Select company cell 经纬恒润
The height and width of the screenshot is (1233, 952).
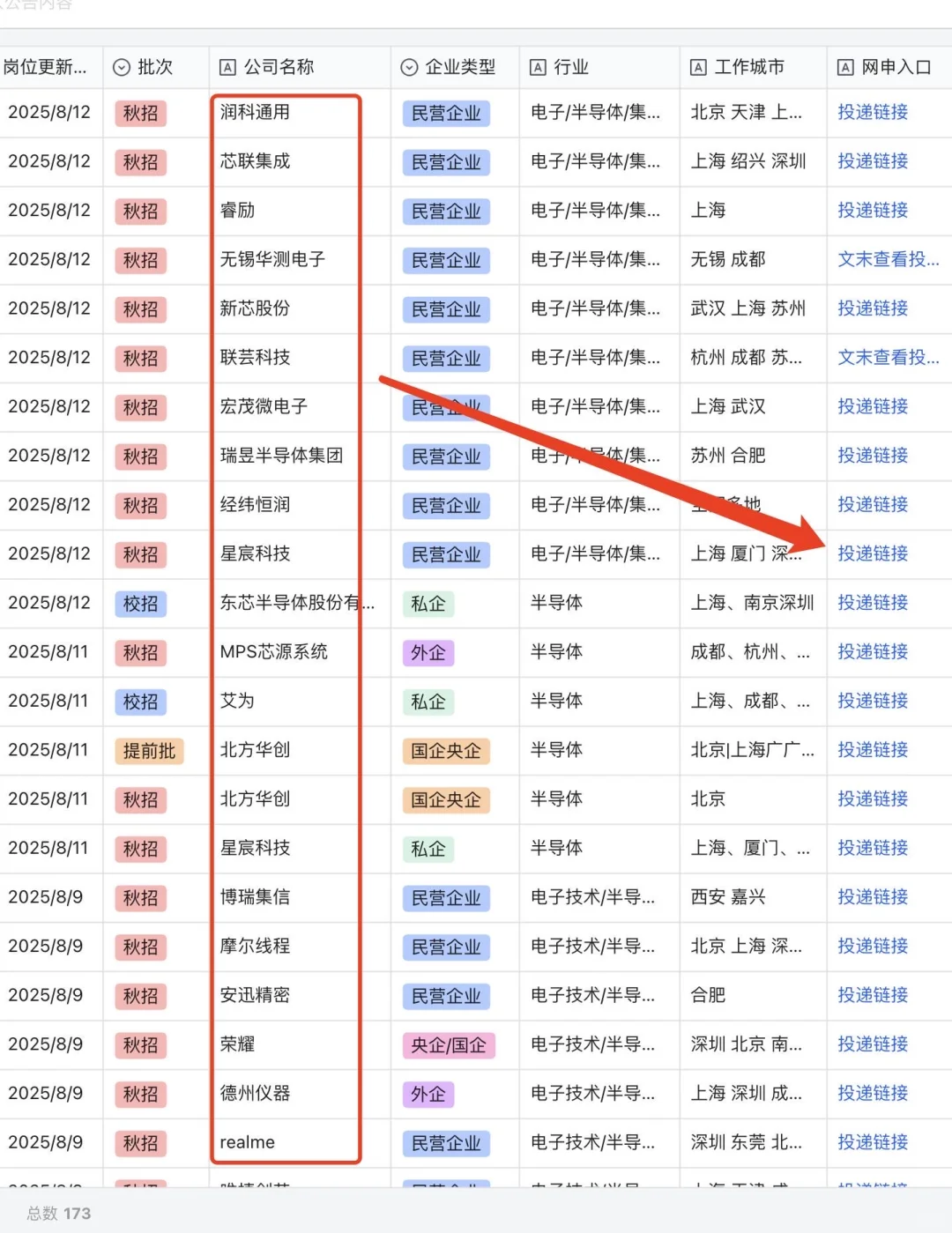click(300, 504)
